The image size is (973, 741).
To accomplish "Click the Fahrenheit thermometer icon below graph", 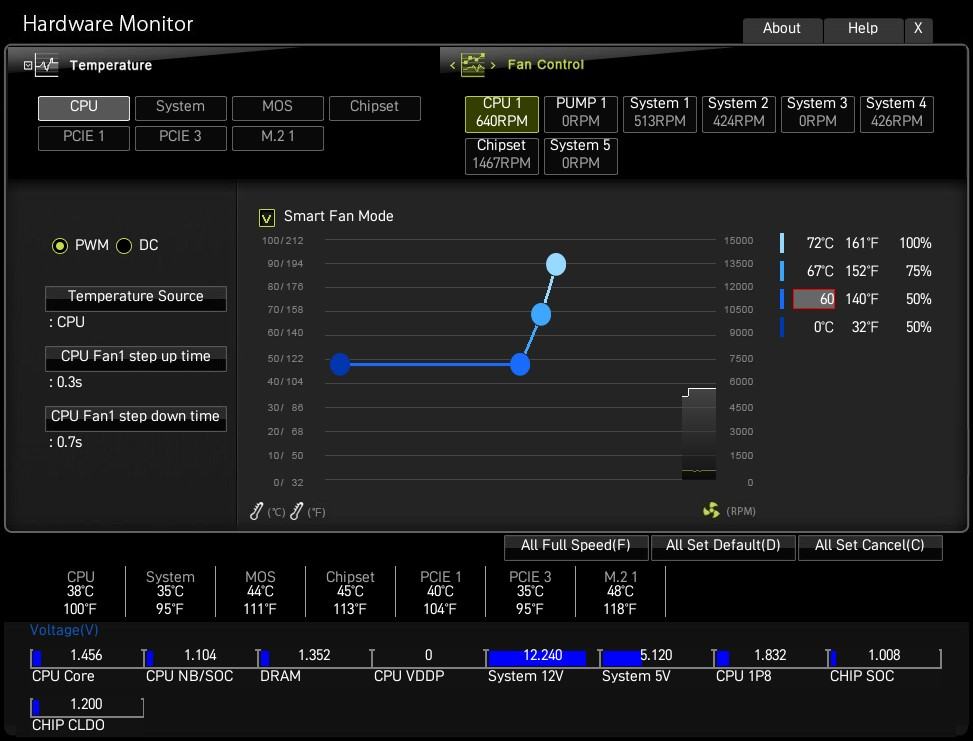I will click(x=297, y=511).
